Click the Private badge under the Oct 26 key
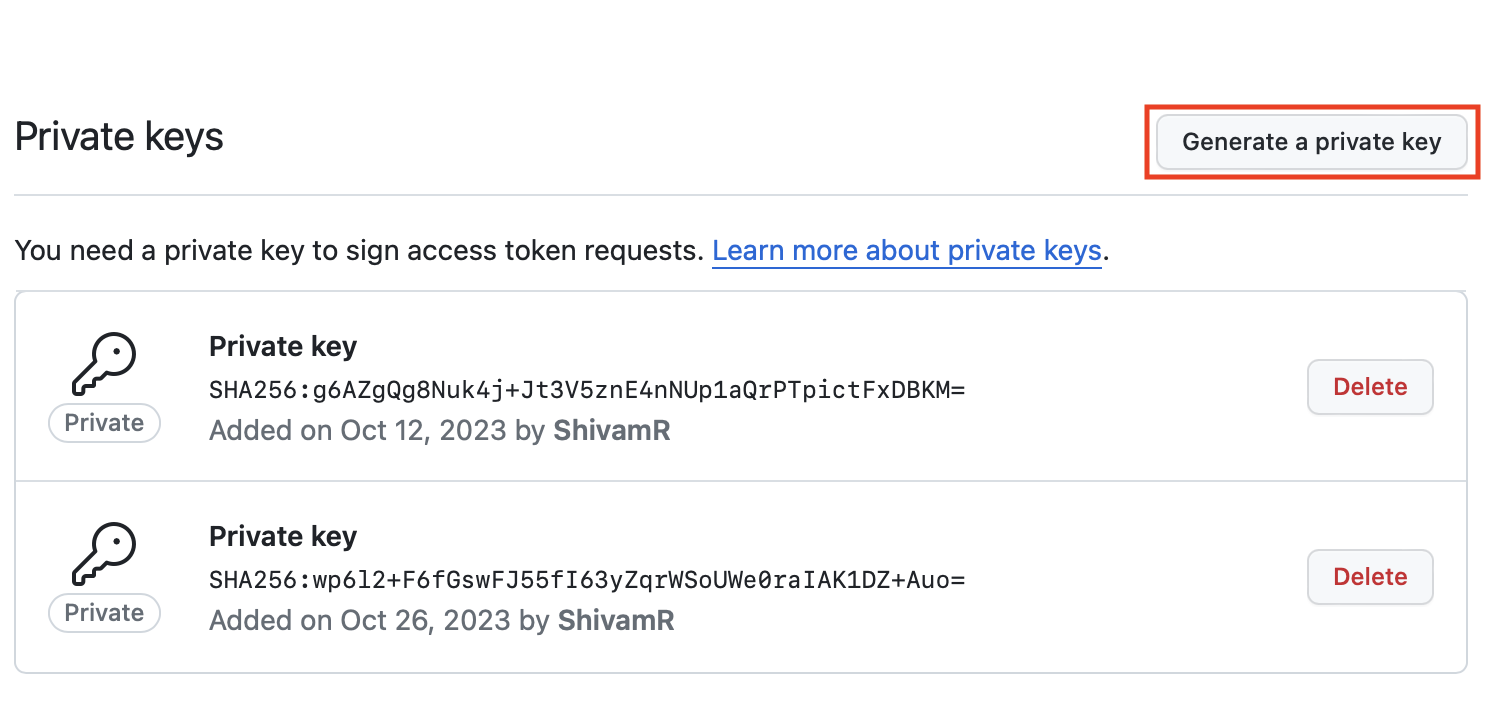The image size is (1504, 722). click(x=104, y=613)
